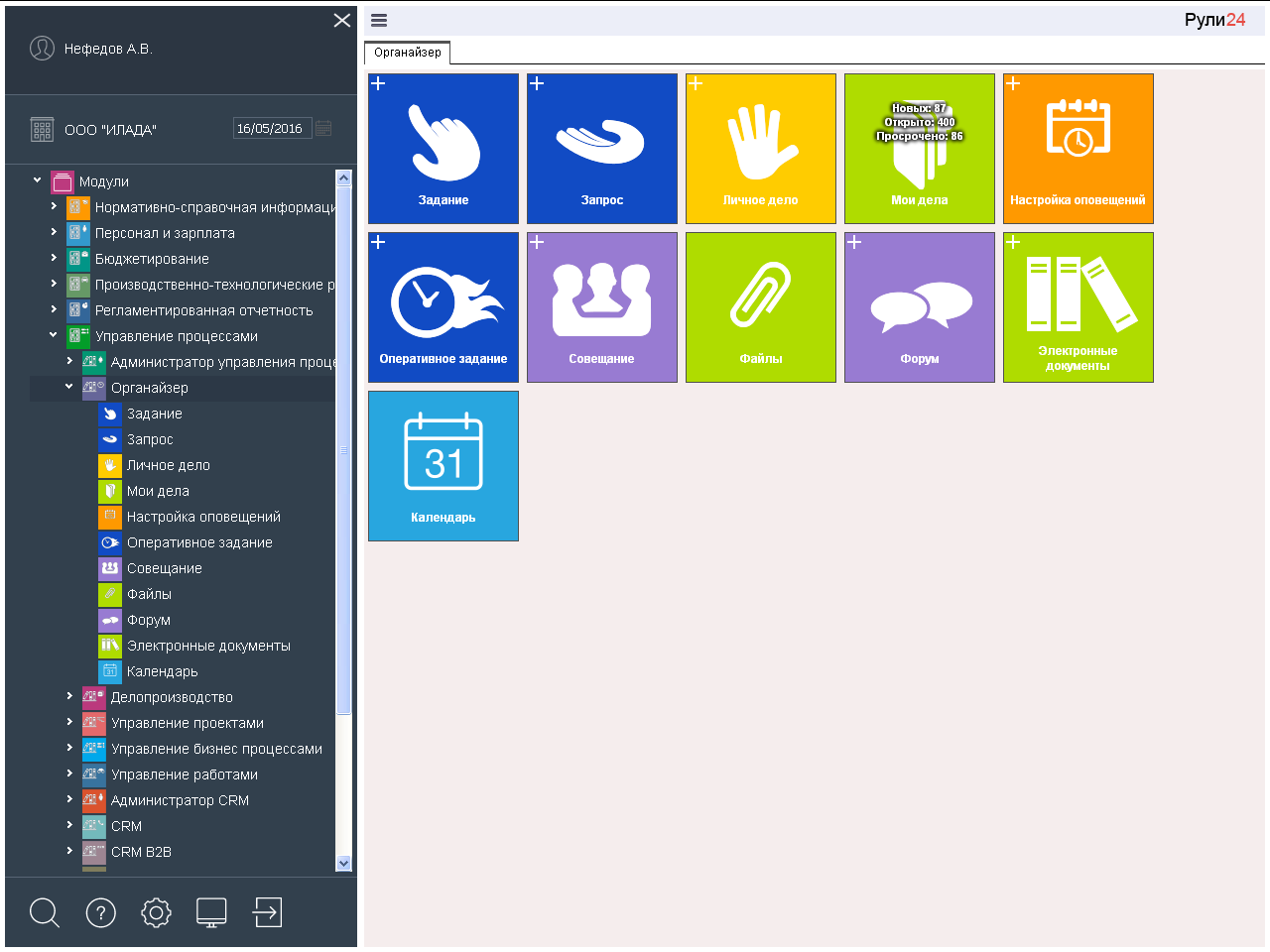The width and height of the screenshot is (1270, 952).
Task: Open the Электронные документы tile
Action: [1079, 307]
